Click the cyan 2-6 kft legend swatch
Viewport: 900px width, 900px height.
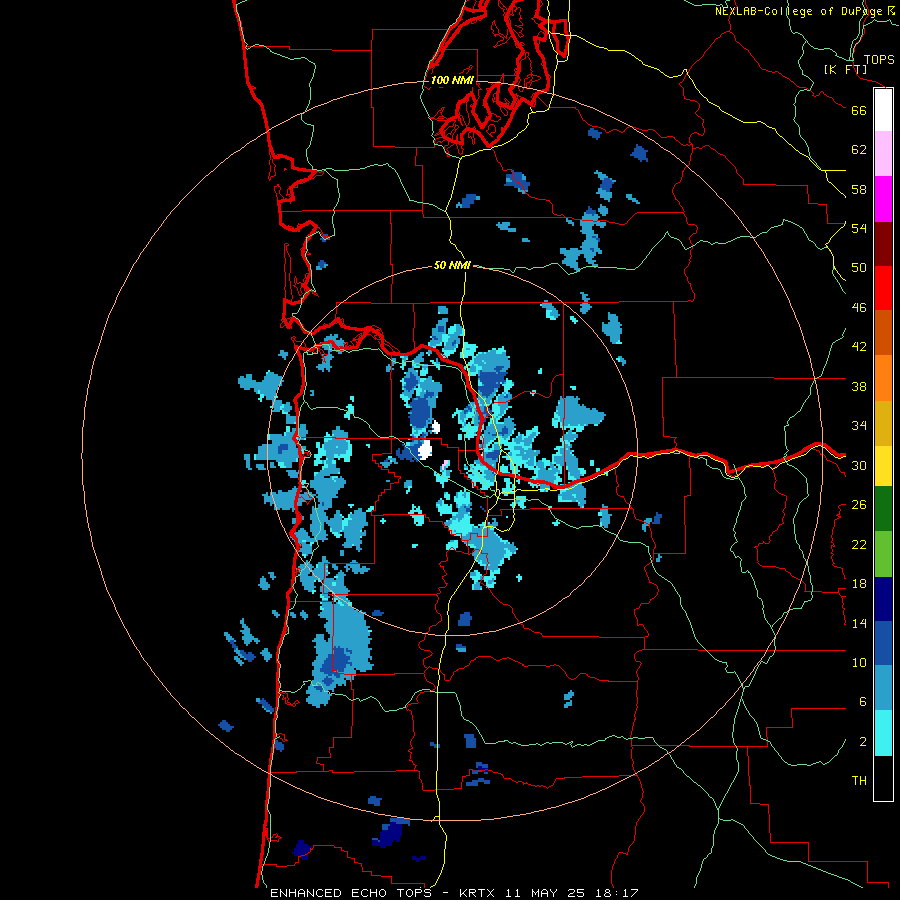(883, 733)
